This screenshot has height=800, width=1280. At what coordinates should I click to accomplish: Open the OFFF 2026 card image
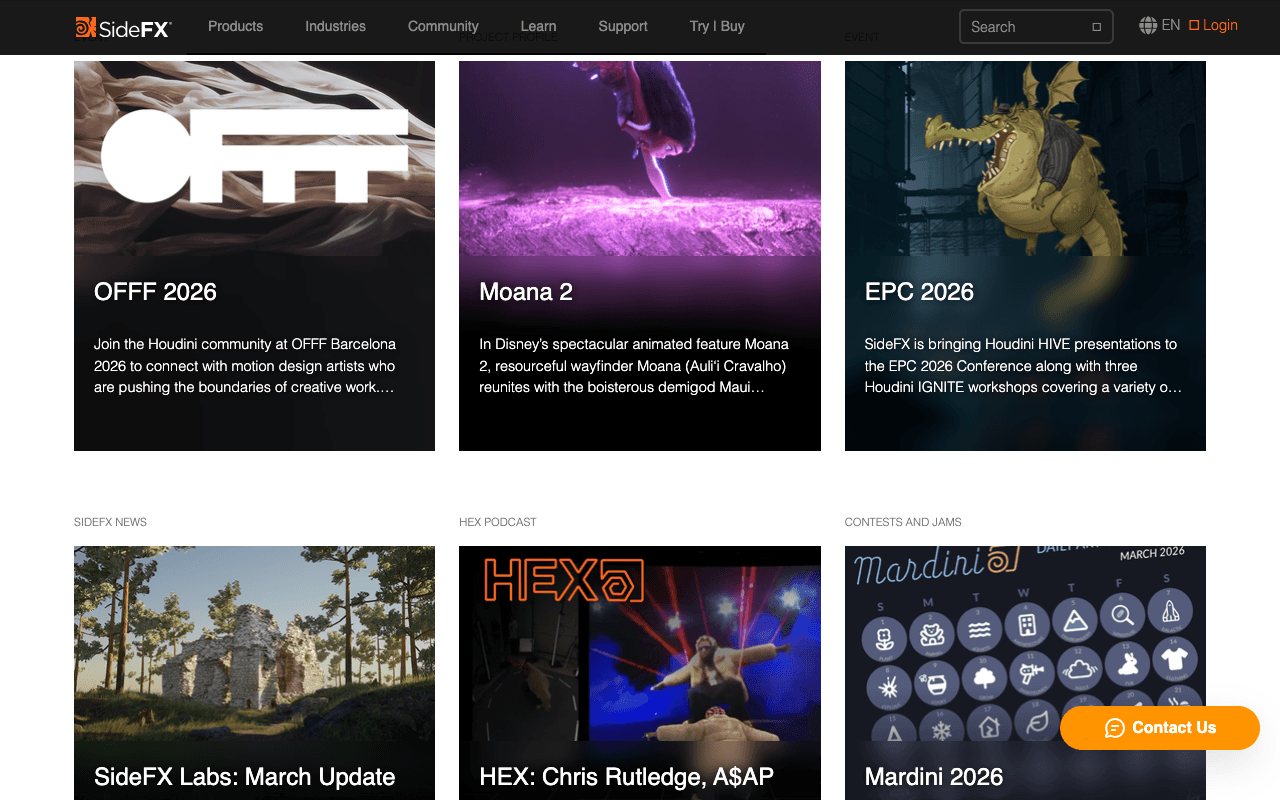click(254, 158)
